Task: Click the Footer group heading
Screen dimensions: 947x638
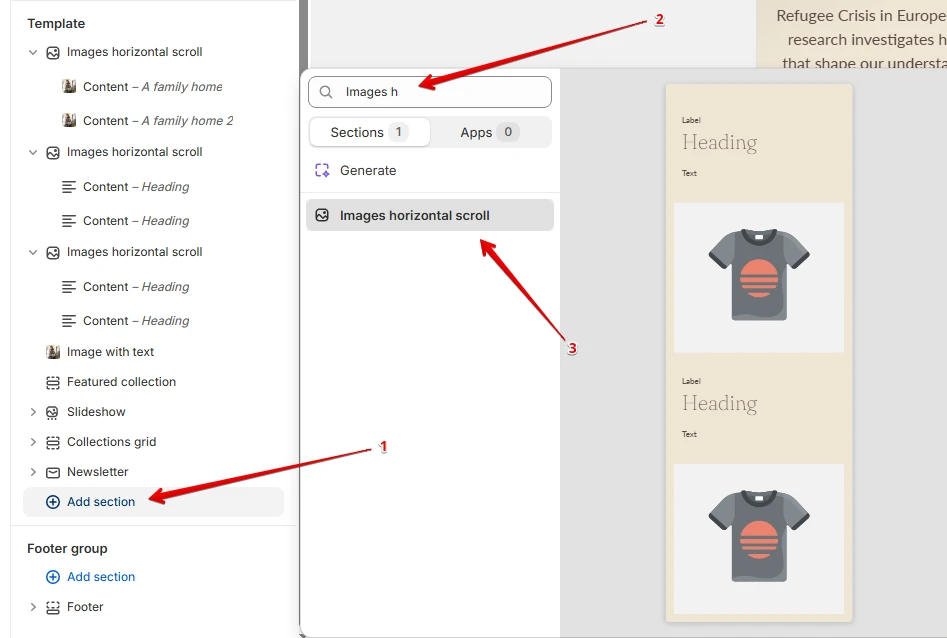Action: pyautogui.click(x=67, y=549)
